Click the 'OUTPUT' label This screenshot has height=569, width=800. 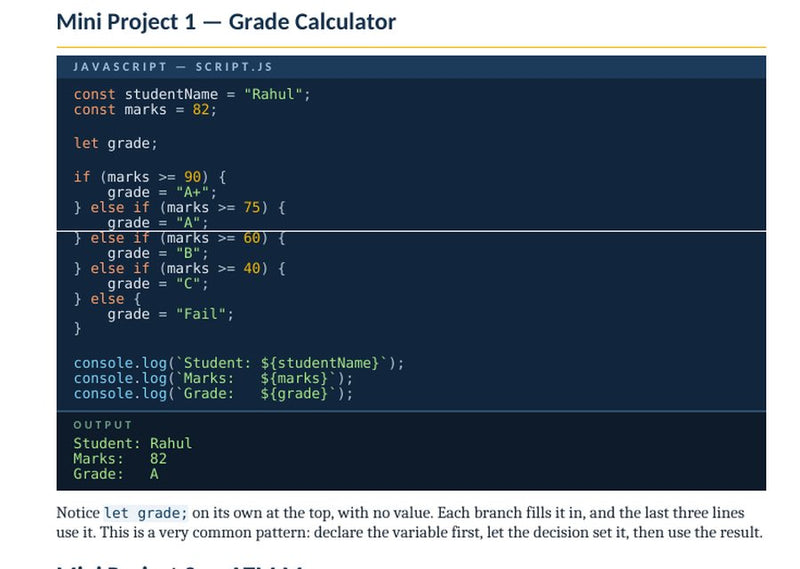[x=103, y=425]
